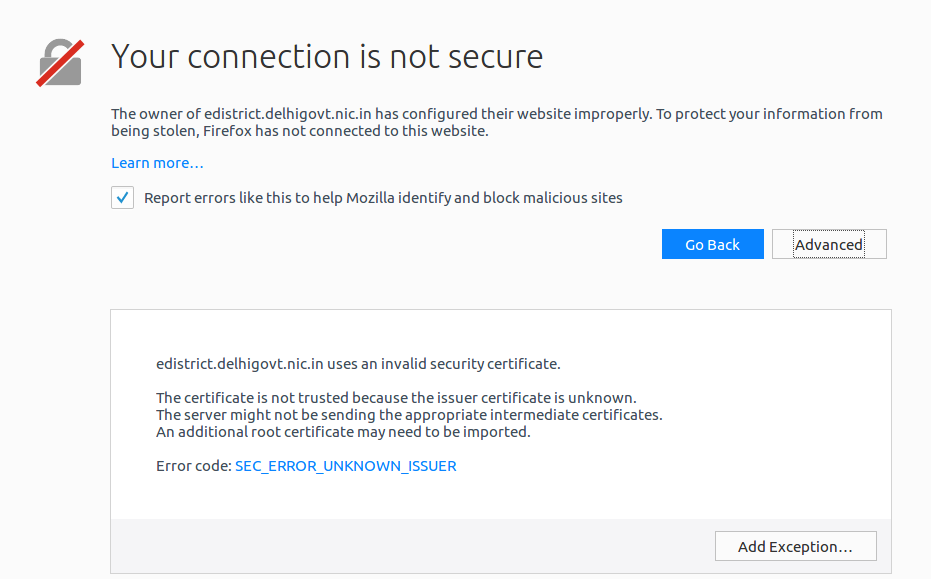Image resolution: width=931 pixels, height=579 pixels.
Task: Click the 'being stolen, Firefox has not connected' line
Action: [300, 131]
